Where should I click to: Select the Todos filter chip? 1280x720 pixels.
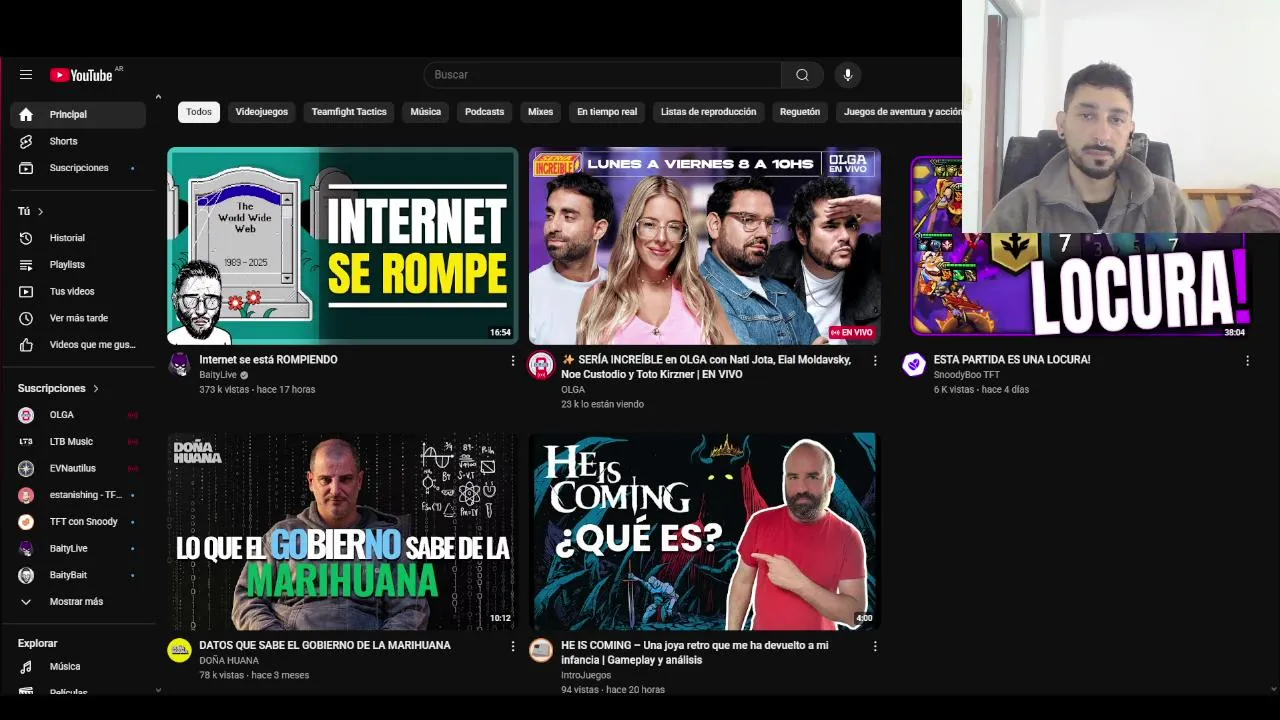[199, 112]
